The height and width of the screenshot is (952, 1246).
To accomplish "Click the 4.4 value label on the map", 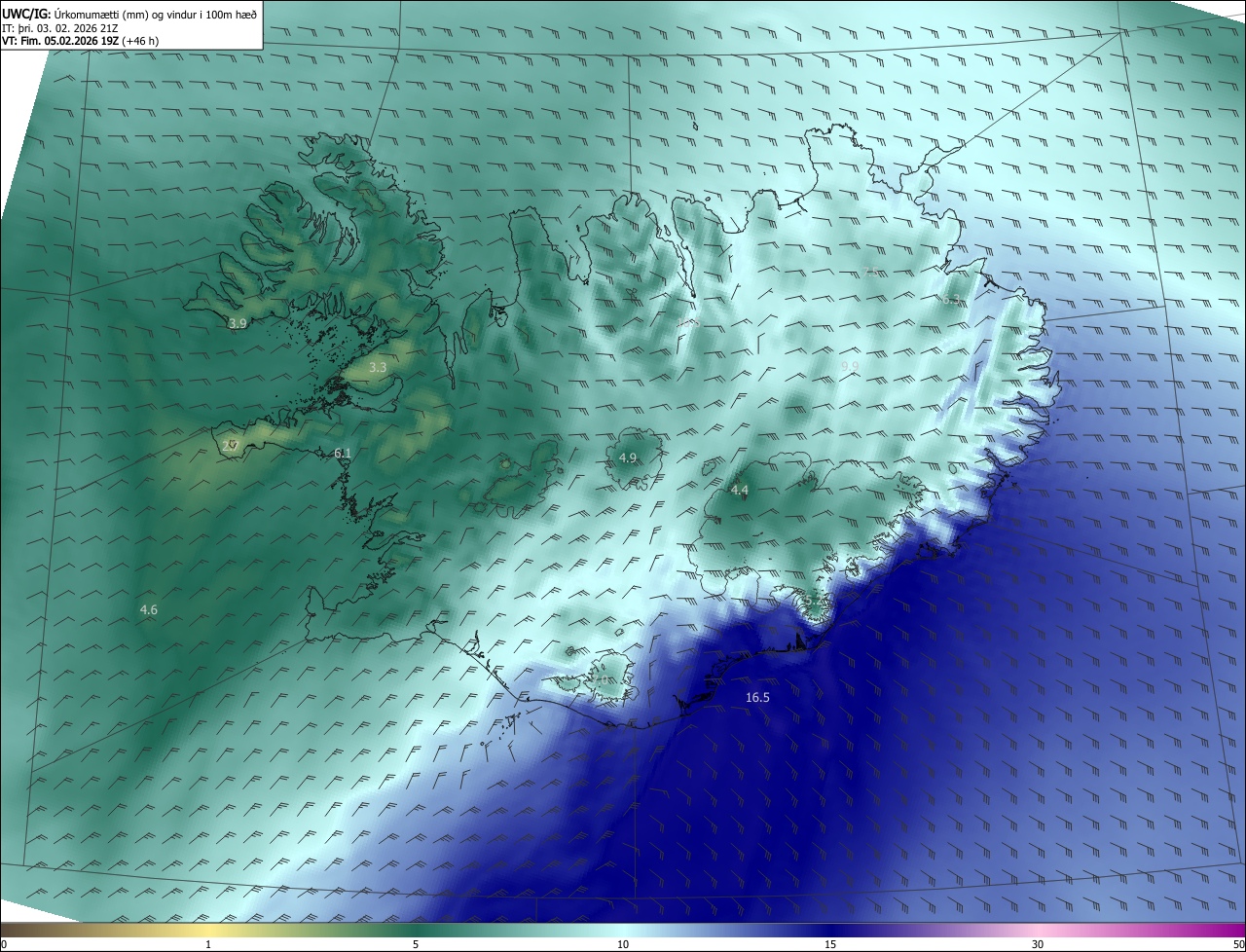I will point(739,491).
